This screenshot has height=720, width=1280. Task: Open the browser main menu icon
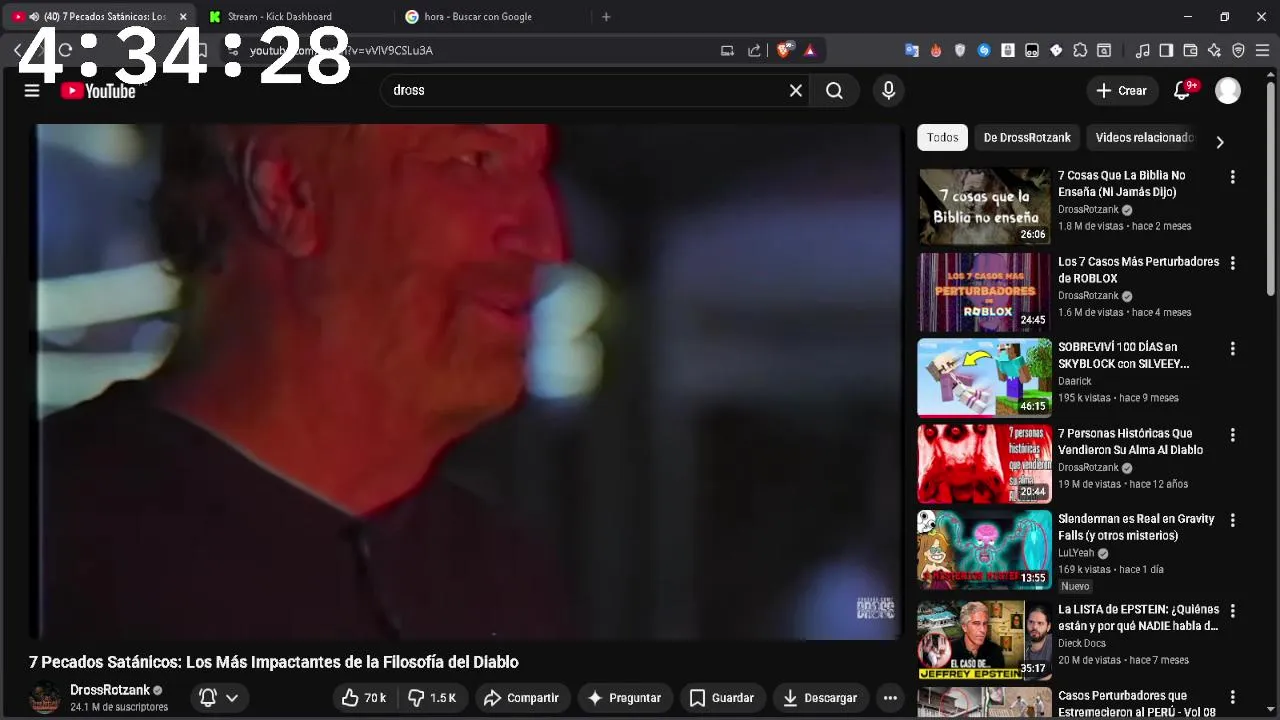1263,50
